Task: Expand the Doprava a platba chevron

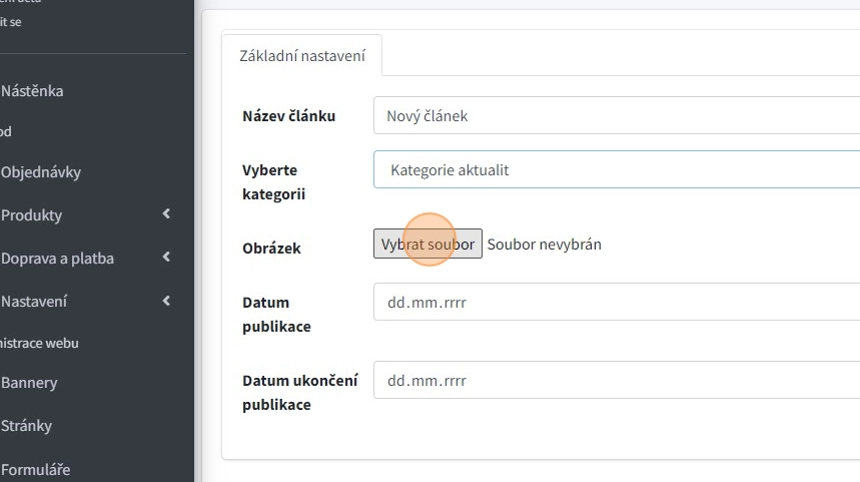Action: tap(166, 257)
